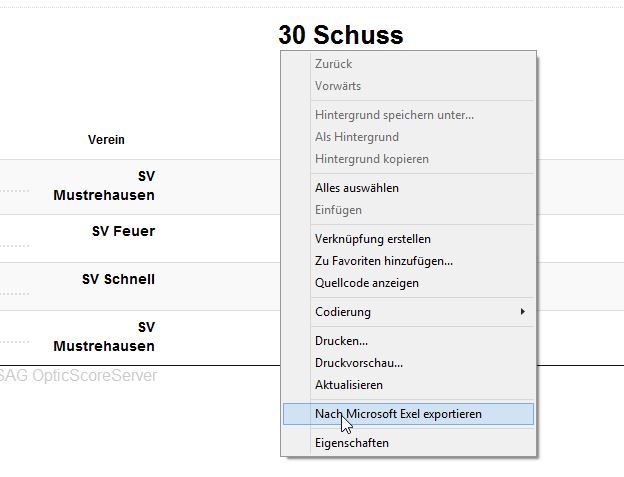The image size is (624, 477).
Task: Select the Als Hintergrund entry
Action: click(356, 137)
